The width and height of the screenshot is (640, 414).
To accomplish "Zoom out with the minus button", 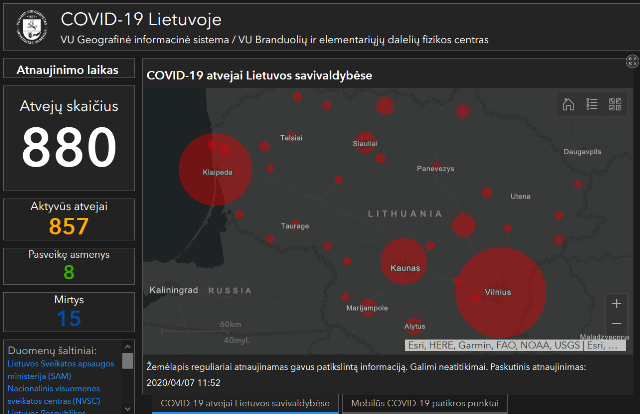I will point(616,323).
